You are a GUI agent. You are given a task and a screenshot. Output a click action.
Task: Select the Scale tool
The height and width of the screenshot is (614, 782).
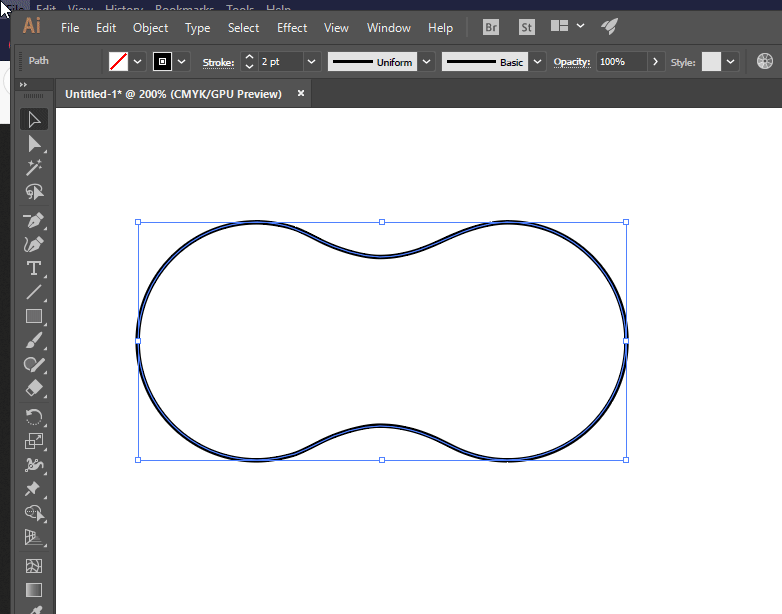pos(34,441)
